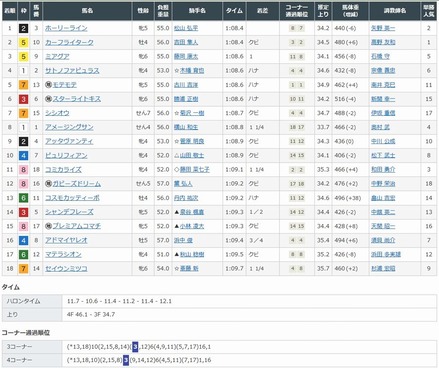439x368 pixels.
Task: Open jockey link in ホーリーライン row
Action: tap(186, 28)
